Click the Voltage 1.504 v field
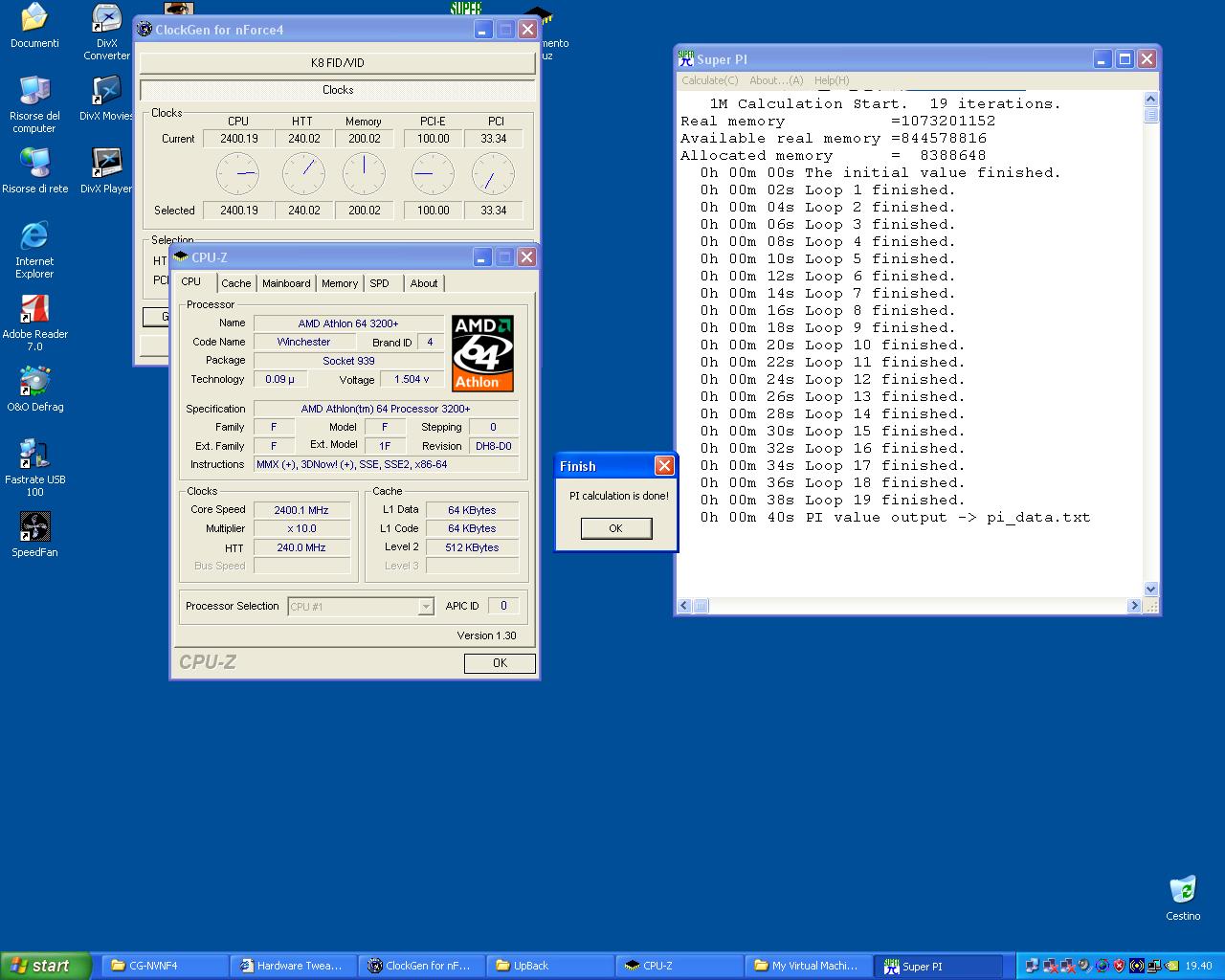This screenshot has height=980, width=1225. click(412, 380)
